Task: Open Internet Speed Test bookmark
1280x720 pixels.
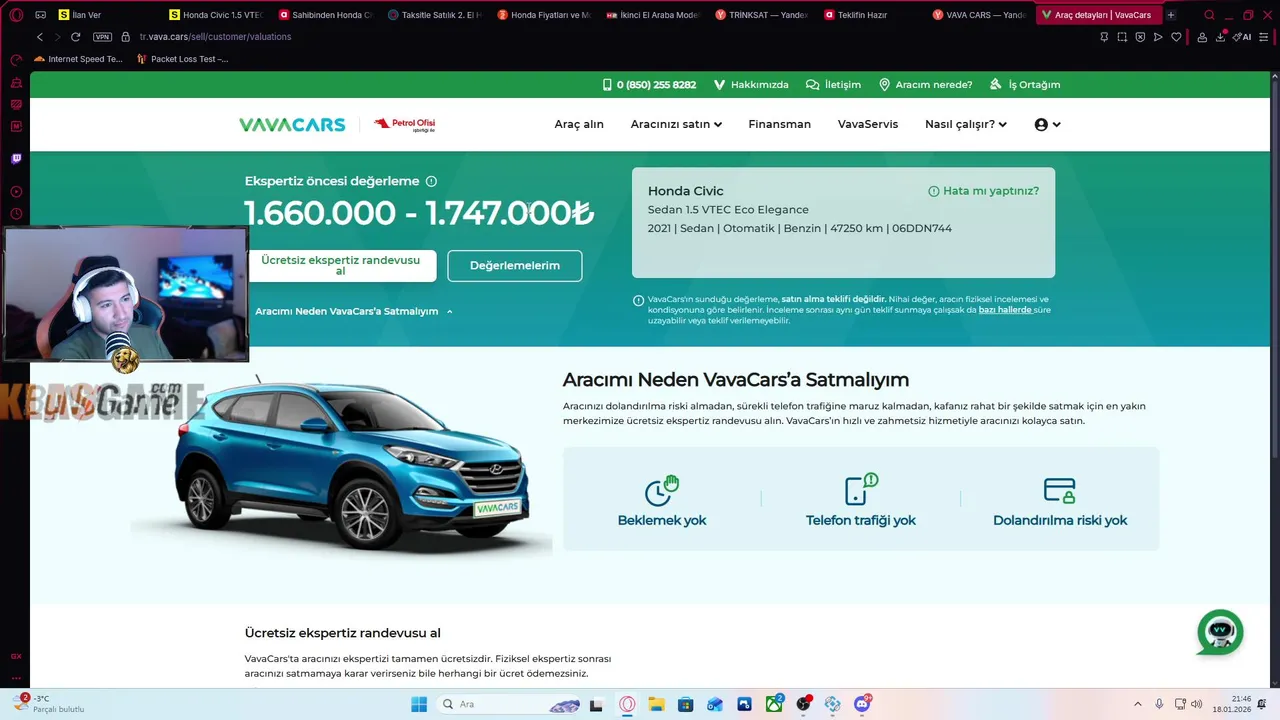Action: (x=78, y=59)
